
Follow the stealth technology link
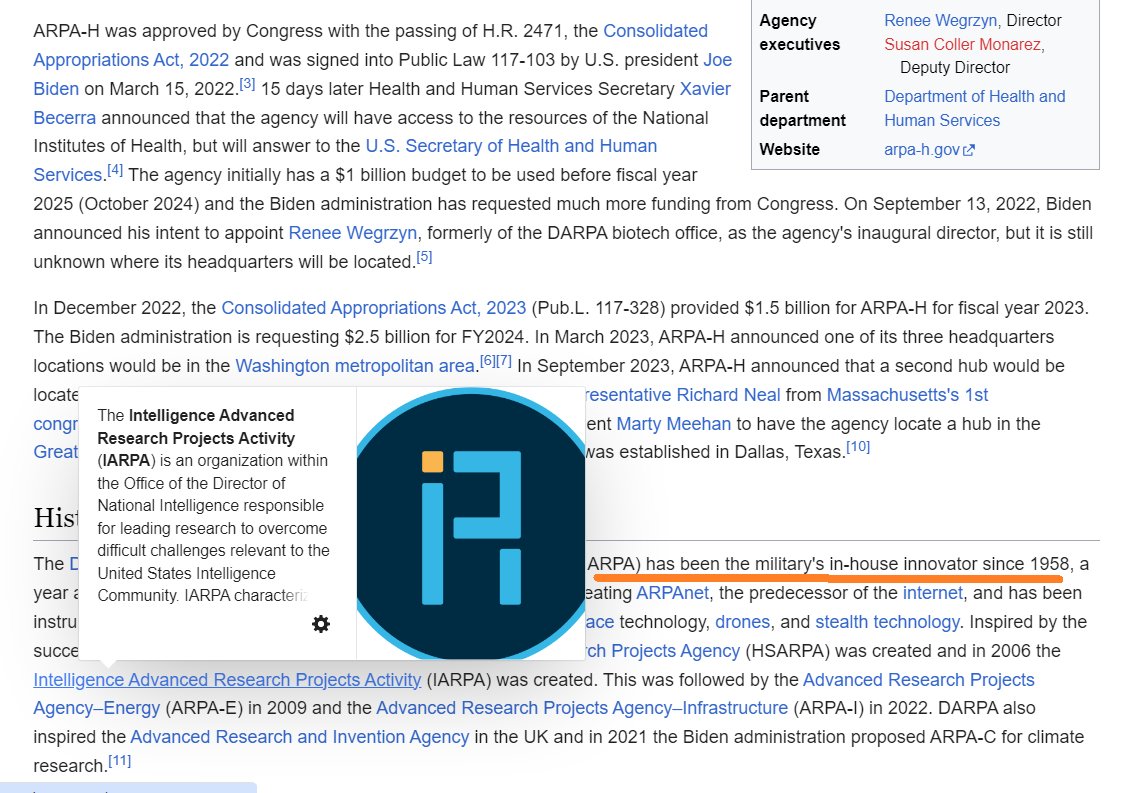[887, 623]
